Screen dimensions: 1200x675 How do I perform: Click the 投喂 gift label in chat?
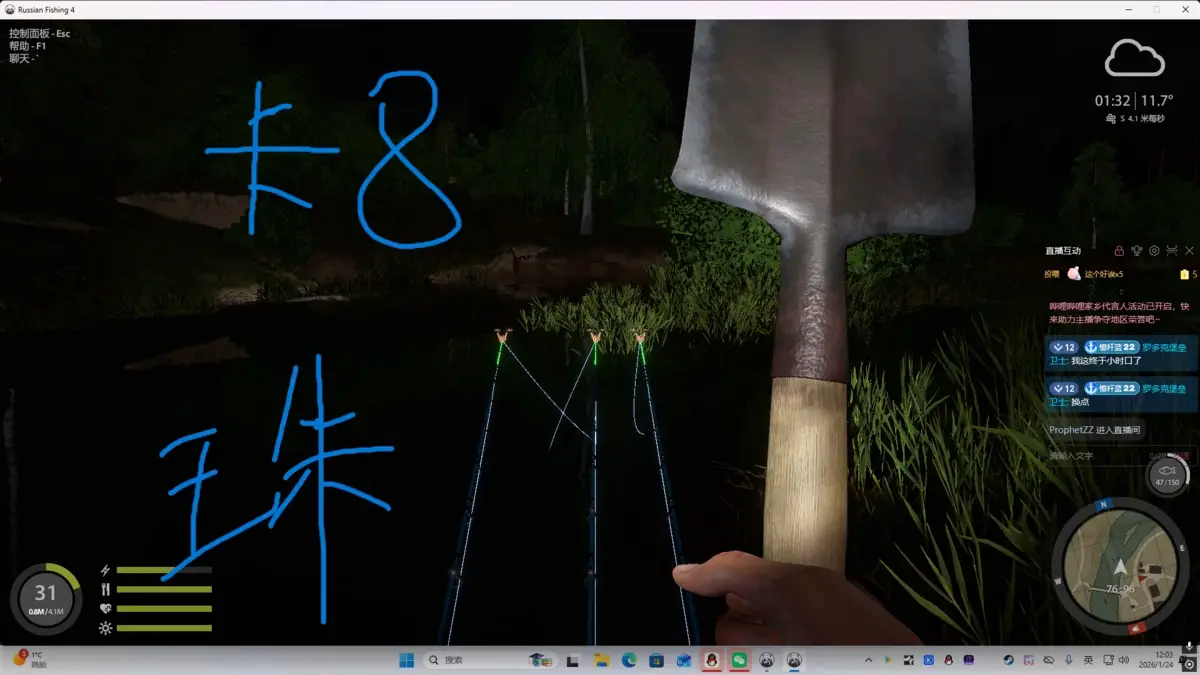tap(1052, 274)
